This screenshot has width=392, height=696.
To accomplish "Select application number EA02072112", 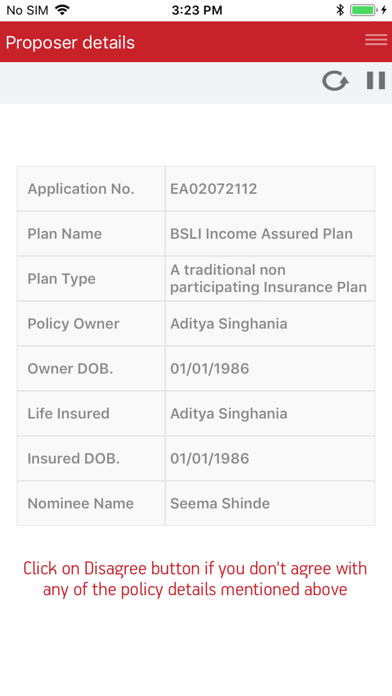I will pos(214,189).
